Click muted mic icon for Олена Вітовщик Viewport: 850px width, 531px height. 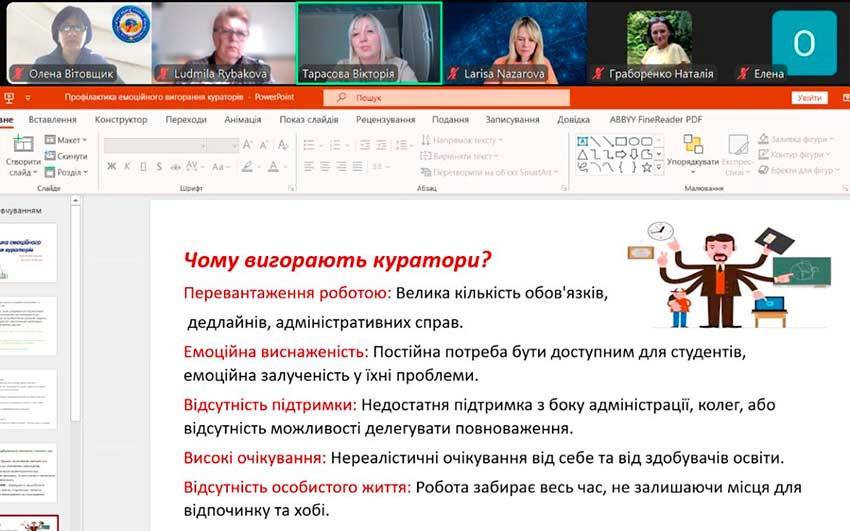(15, 74)
